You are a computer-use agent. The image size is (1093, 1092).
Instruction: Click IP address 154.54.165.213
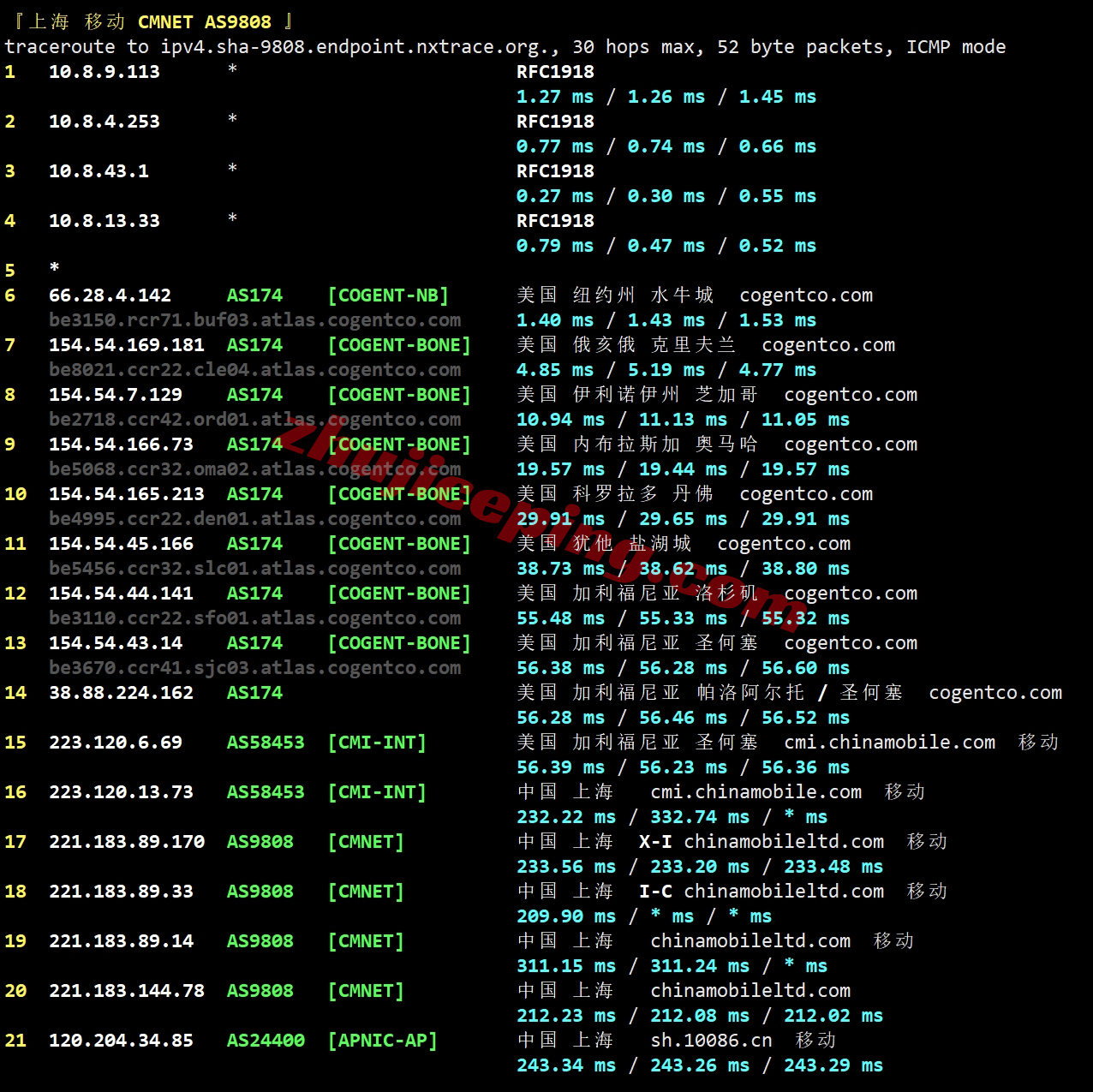pyautogui.click(x=127, y=494)
